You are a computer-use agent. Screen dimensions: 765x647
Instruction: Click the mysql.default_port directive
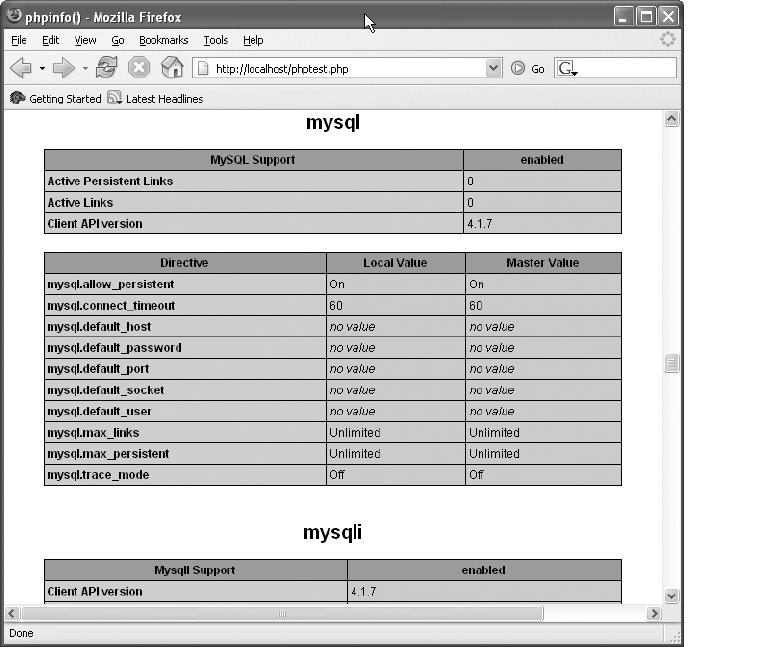(x=98, y=369)
